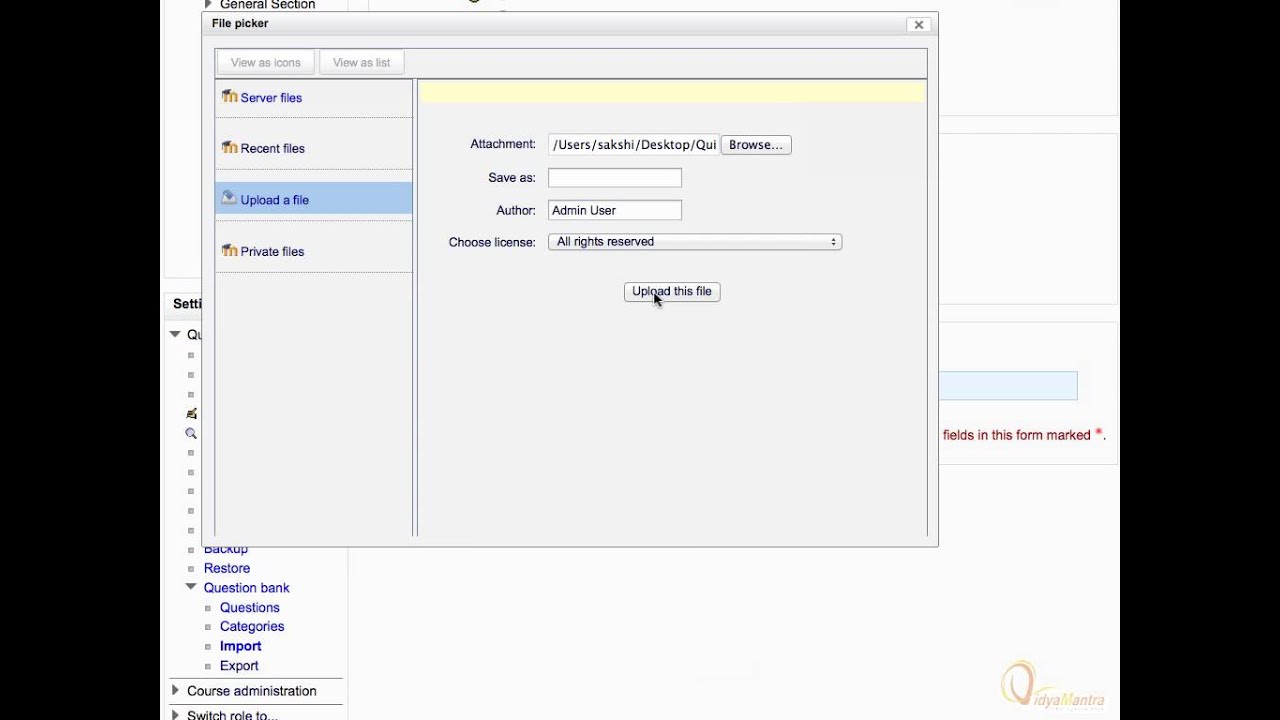Click the Attachment file path field

pyautogui.click(x=634, y=145)
